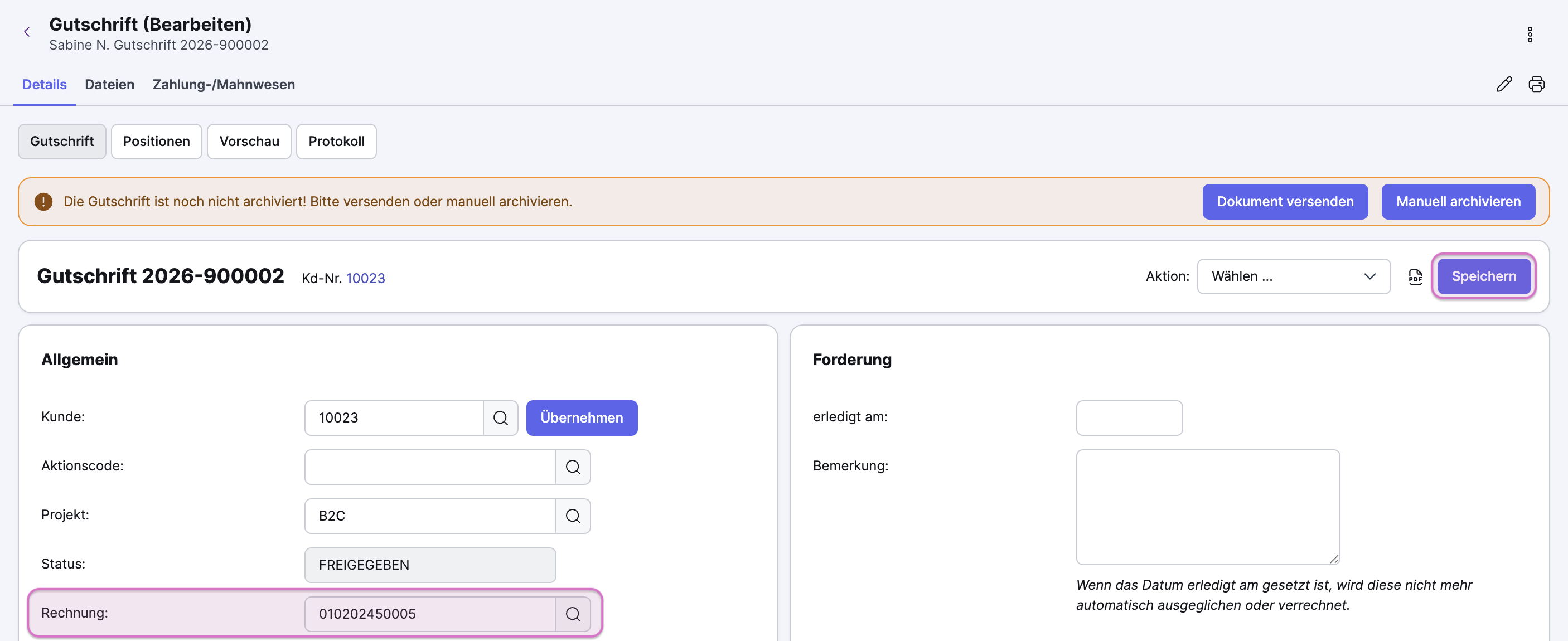This screenshot has width=1568, height=641.
Task: Click inside the Bemerkung text area
Action: pos(1208,507)
